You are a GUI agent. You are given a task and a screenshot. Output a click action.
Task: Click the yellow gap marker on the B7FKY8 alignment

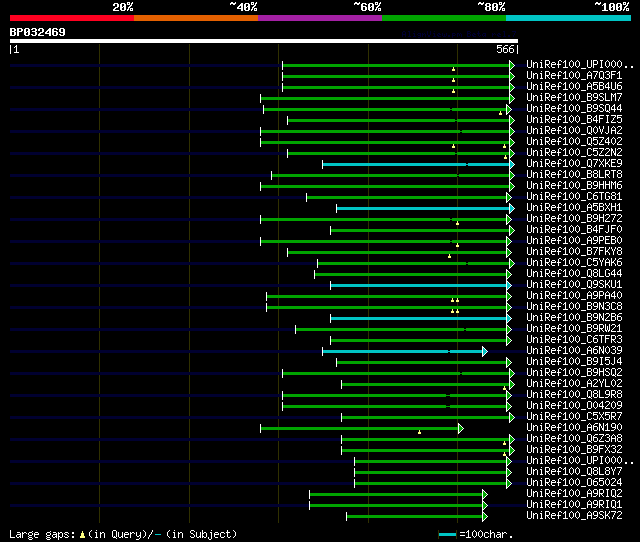click(x=449, y=256)
